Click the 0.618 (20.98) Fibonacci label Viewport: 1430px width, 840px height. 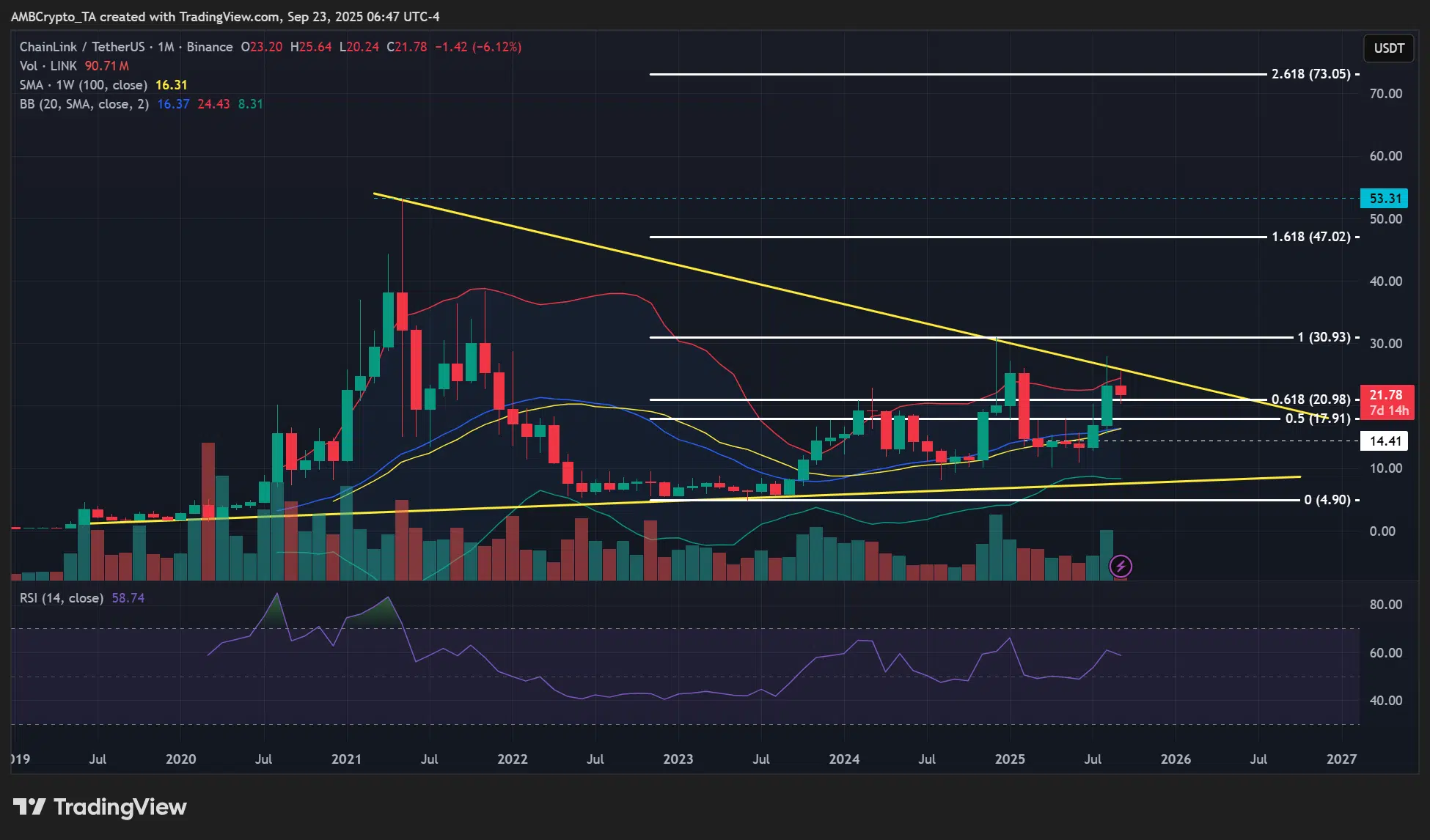1311,399
